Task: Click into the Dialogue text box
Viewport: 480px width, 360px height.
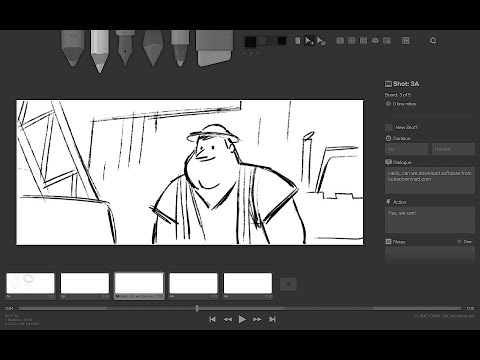Action: coord(430,180)
